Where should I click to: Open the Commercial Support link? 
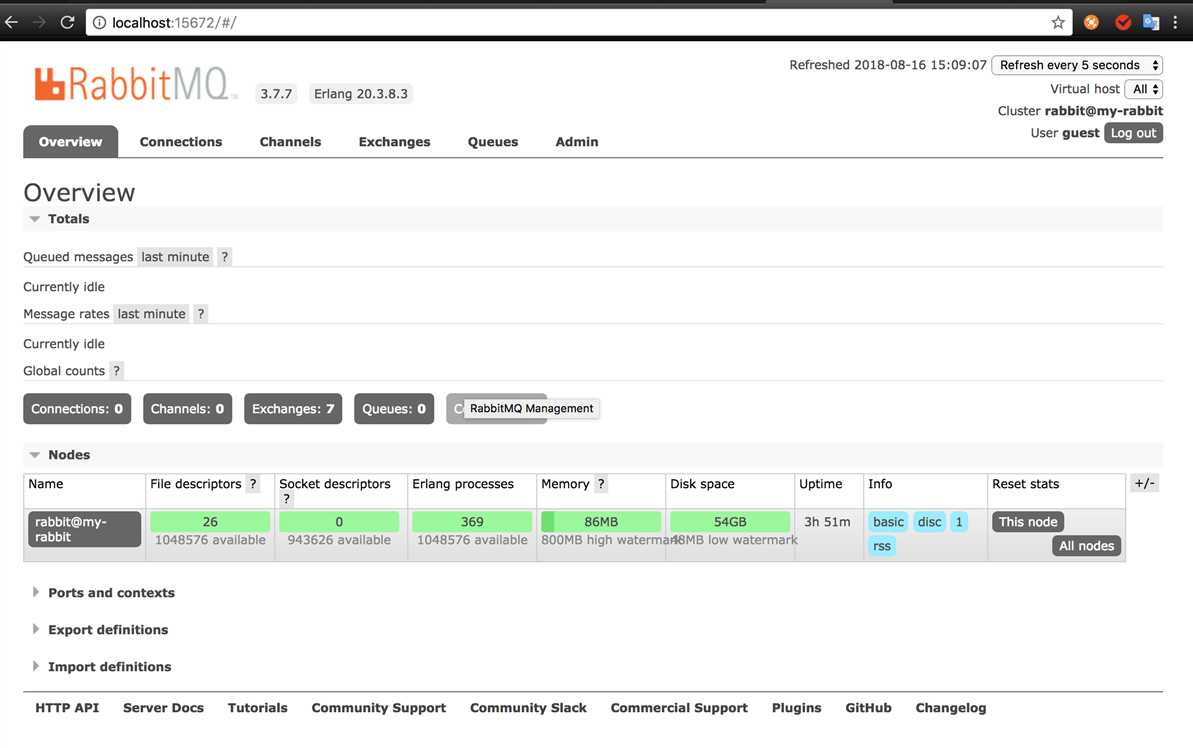(x=679, y=708)
